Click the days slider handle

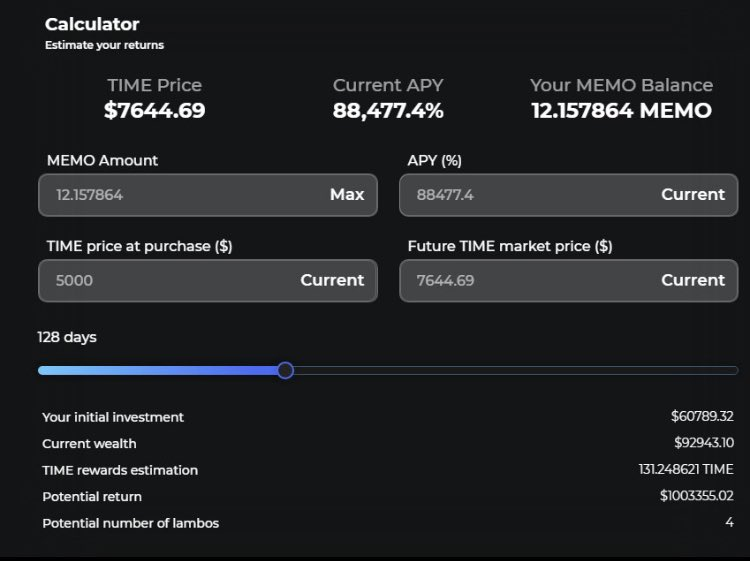[x=286, y=370]
